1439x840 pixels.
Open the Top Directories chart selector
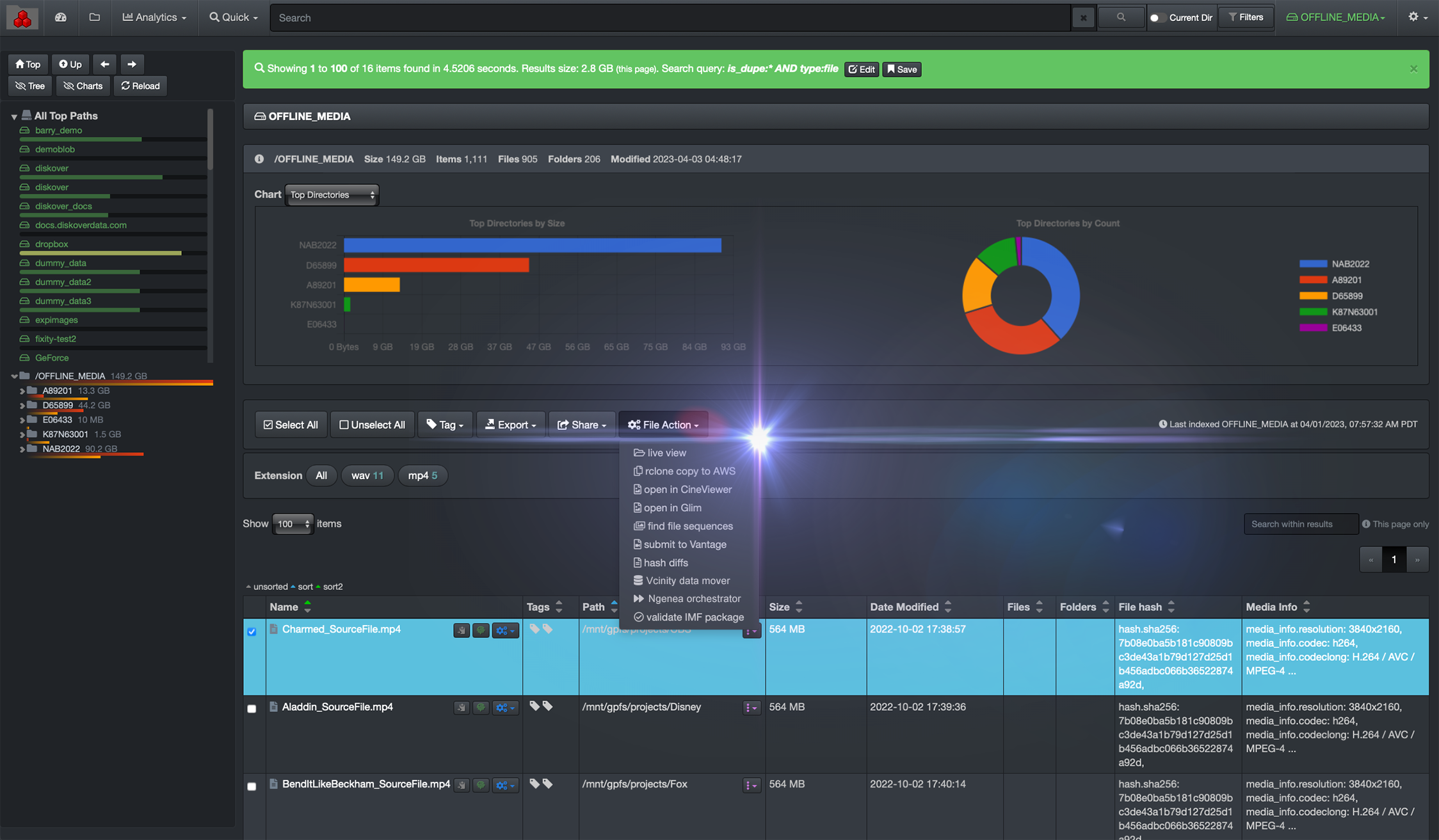331,194
